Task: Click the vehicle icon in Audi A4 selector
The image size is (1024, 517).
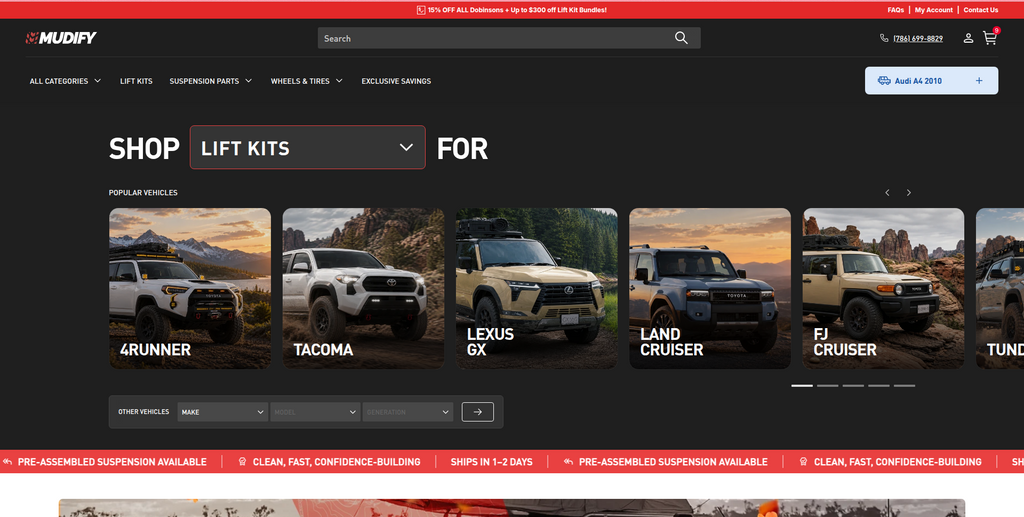Action: 884,81
